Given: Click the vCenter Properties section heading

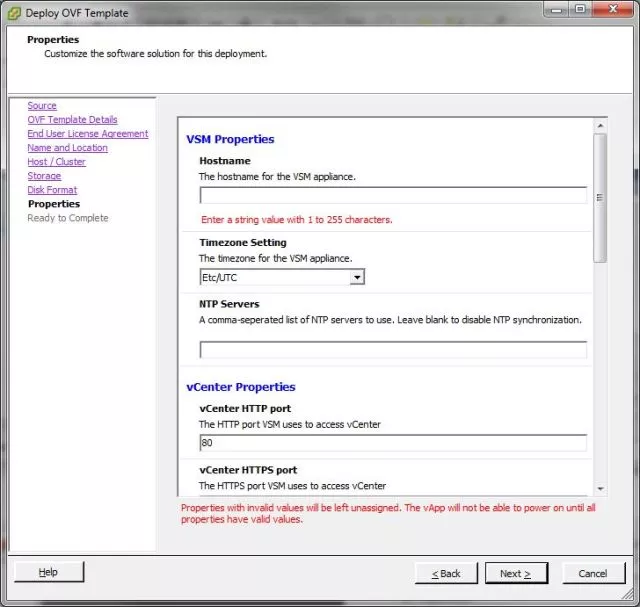Looking at the screenshot, I should 241,387.
